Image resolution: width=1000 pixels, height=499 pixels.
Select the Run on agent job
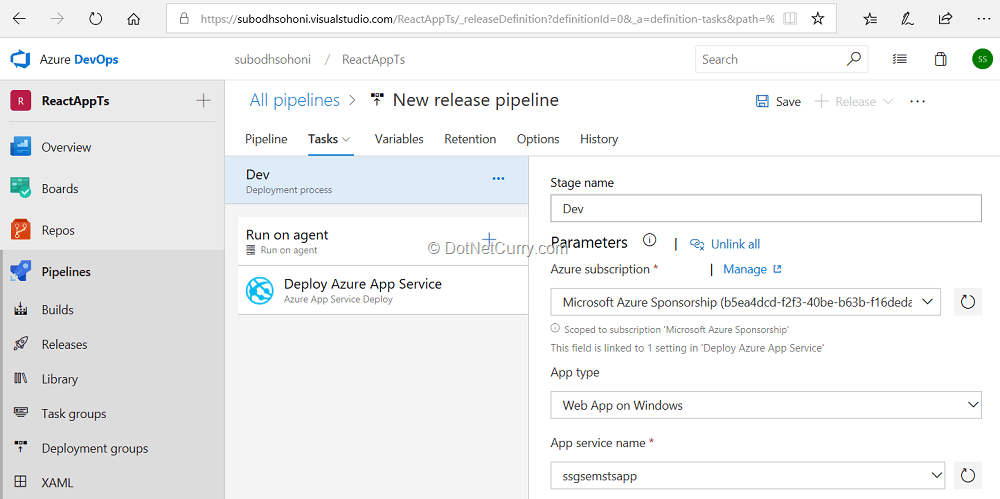(x=383, y=241)
